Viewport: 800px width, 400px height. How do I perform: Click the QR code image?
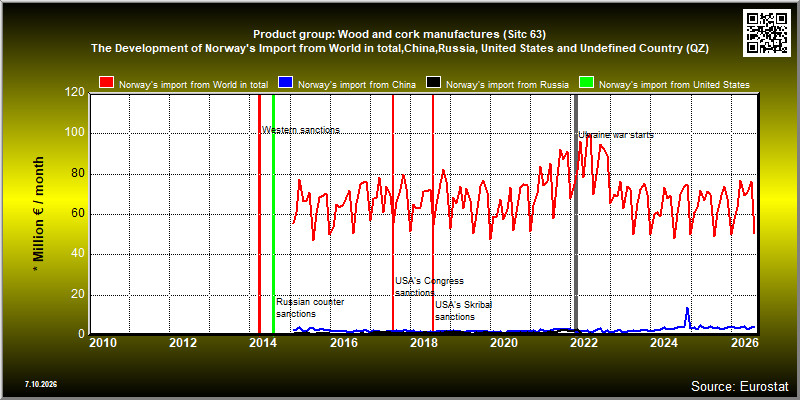point(767,32)
